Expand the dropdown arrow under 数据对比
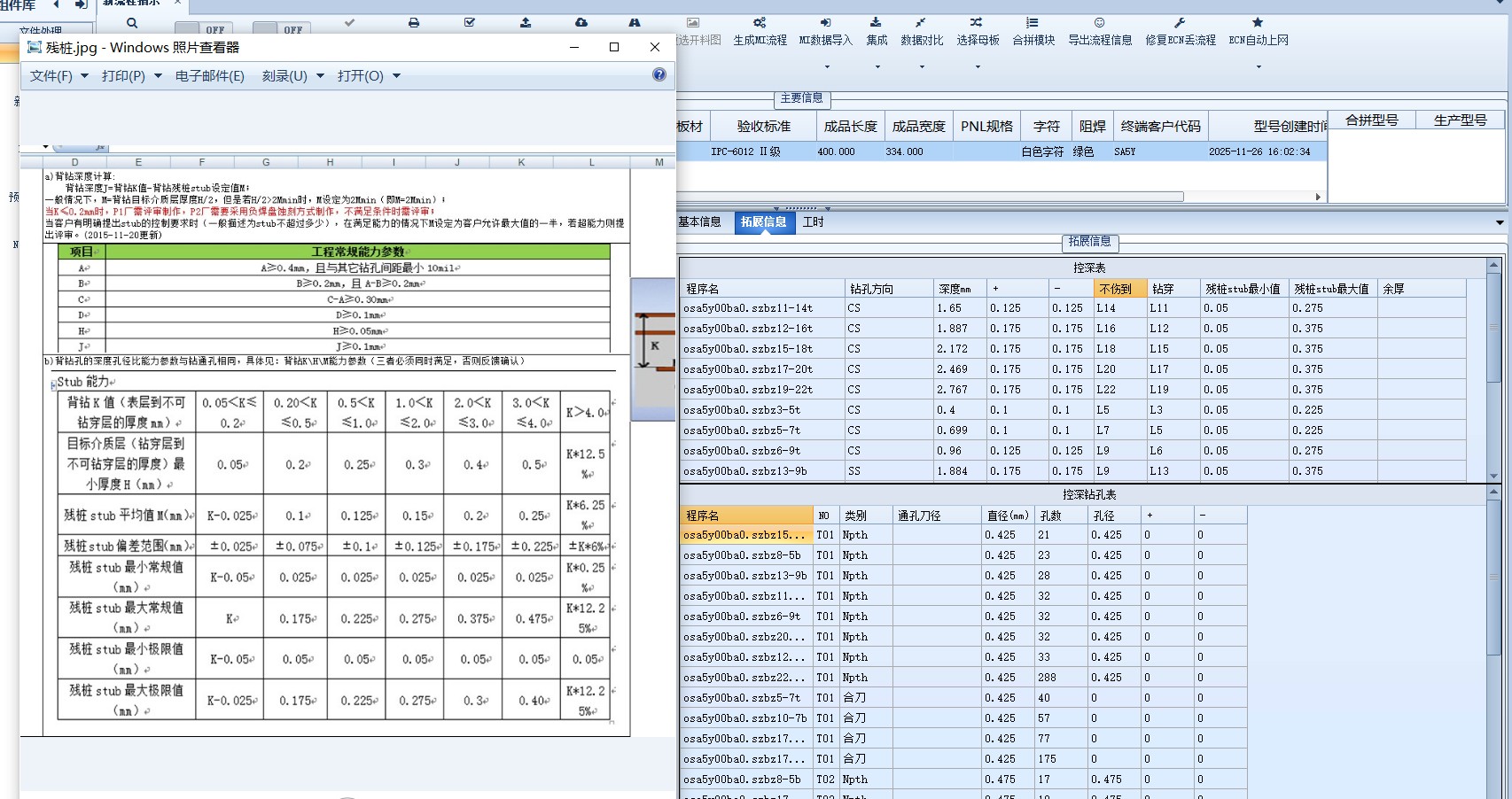Screen dimensions: 1512x799 [x=922, y=66]
